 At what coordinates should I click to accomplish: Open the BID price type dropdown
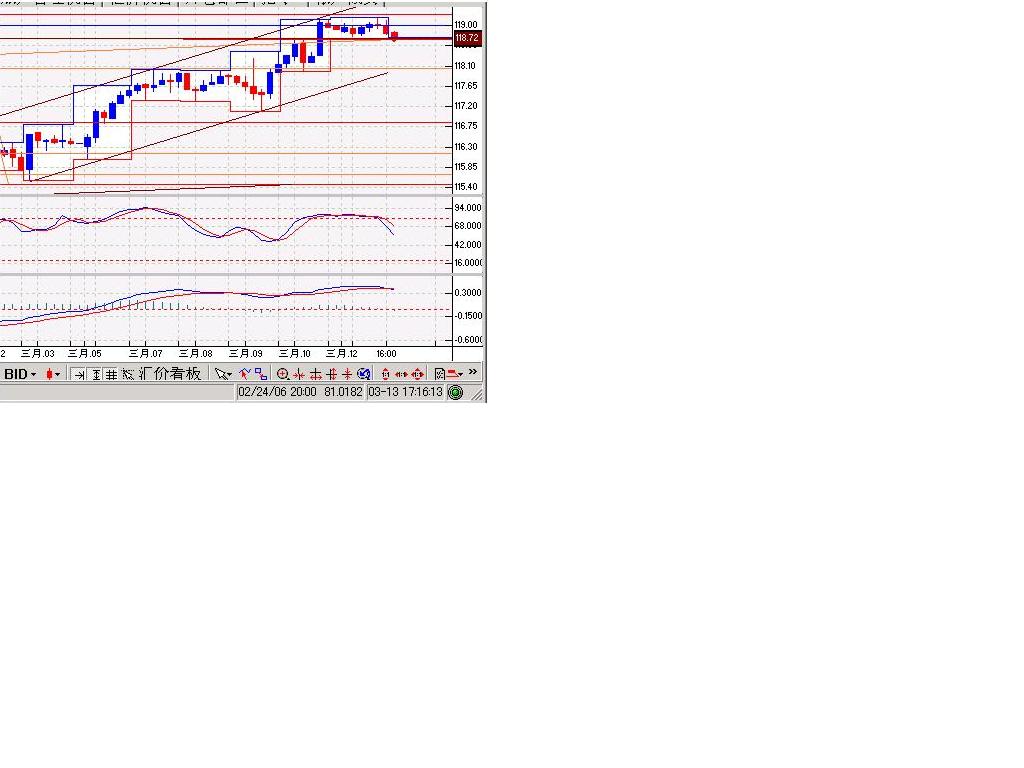pos(20,374)
